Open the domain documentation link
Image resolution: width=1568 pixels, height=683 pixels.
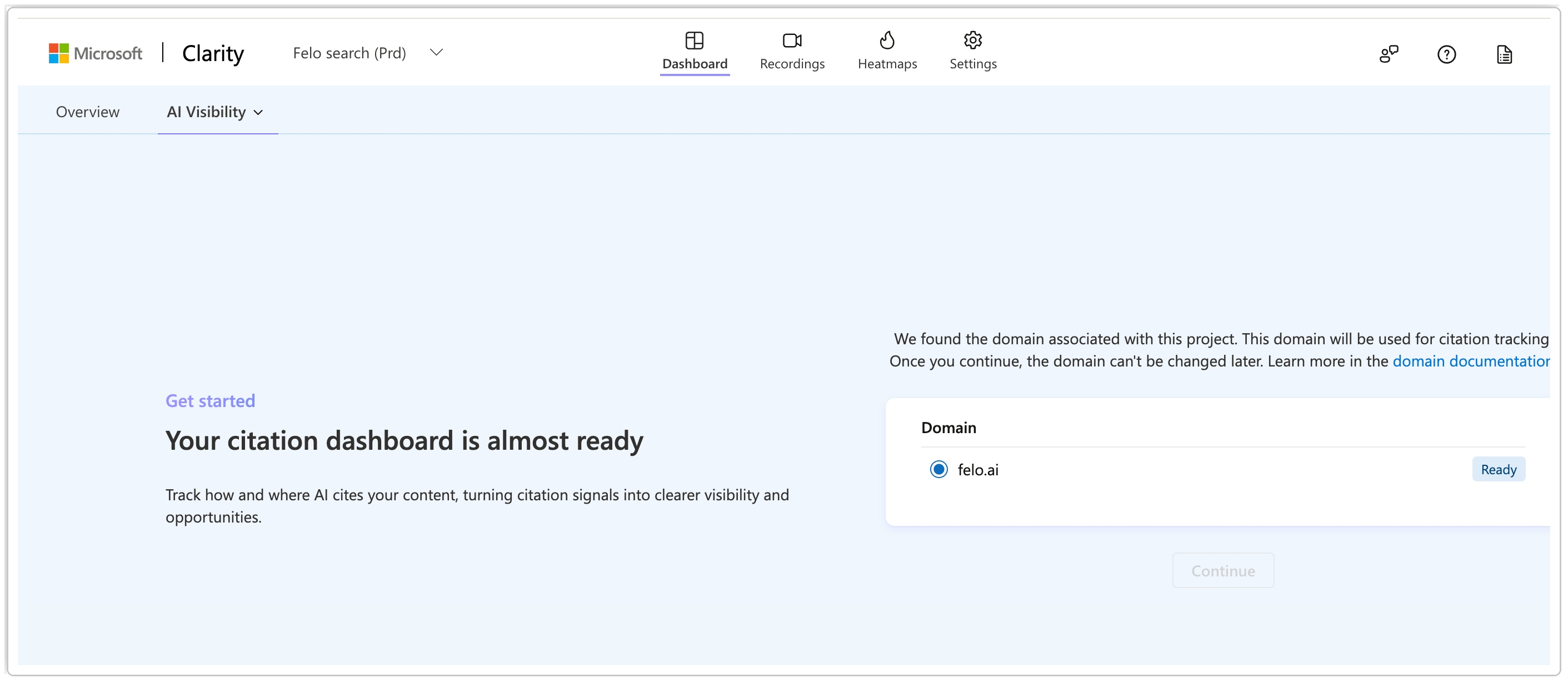point(1471,361)
